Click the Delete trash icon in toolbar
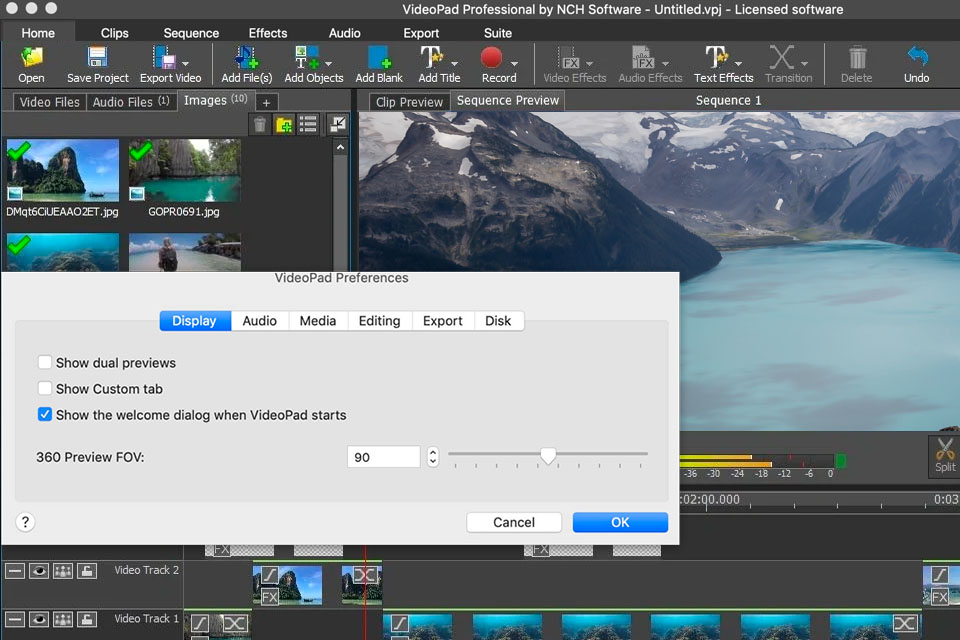Screen dimensions: 960x640 (857, 58)
